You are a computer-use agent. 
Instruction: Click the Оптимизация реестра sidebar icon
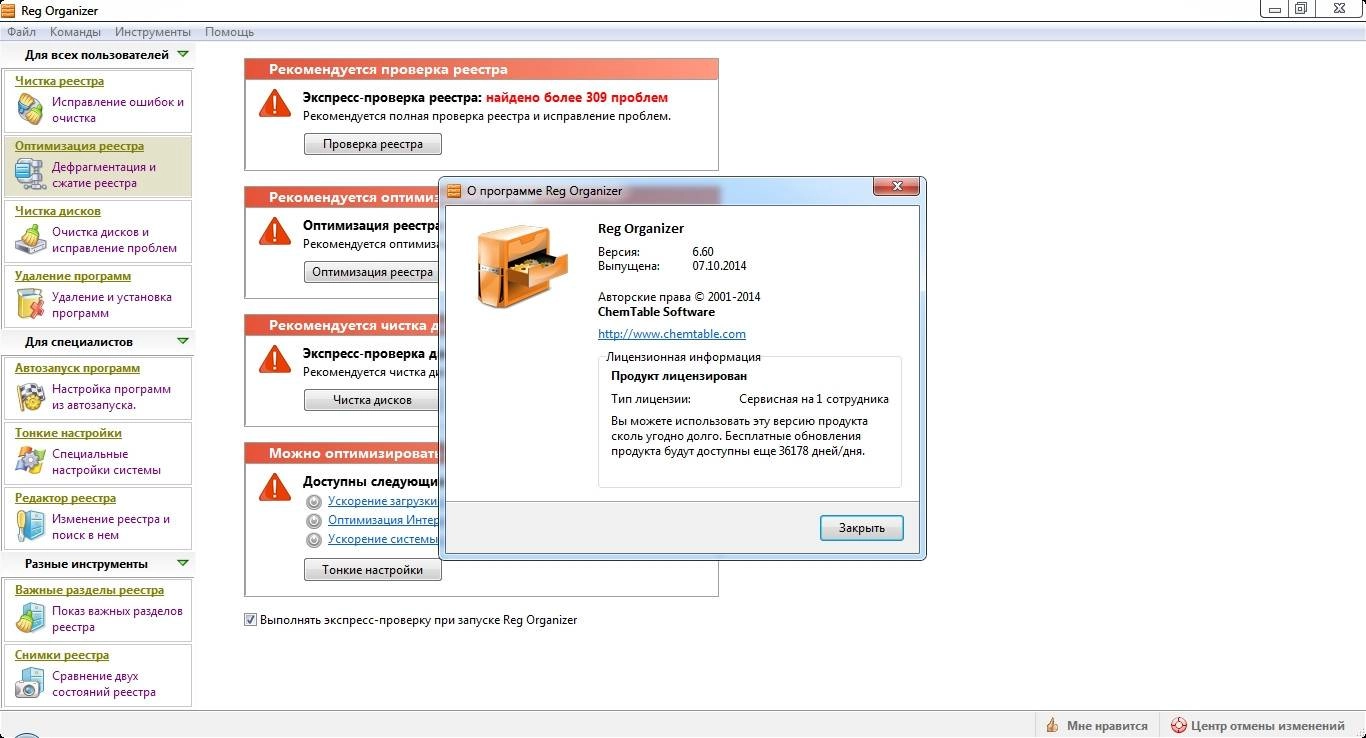pos(30,174)
